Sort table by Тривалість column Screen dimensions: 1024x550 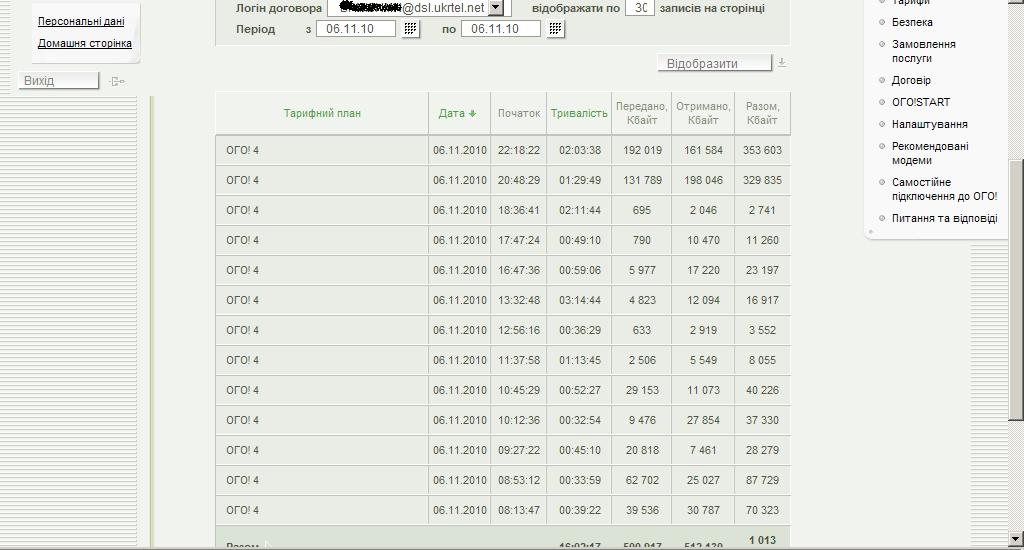[x=579, y=114]
